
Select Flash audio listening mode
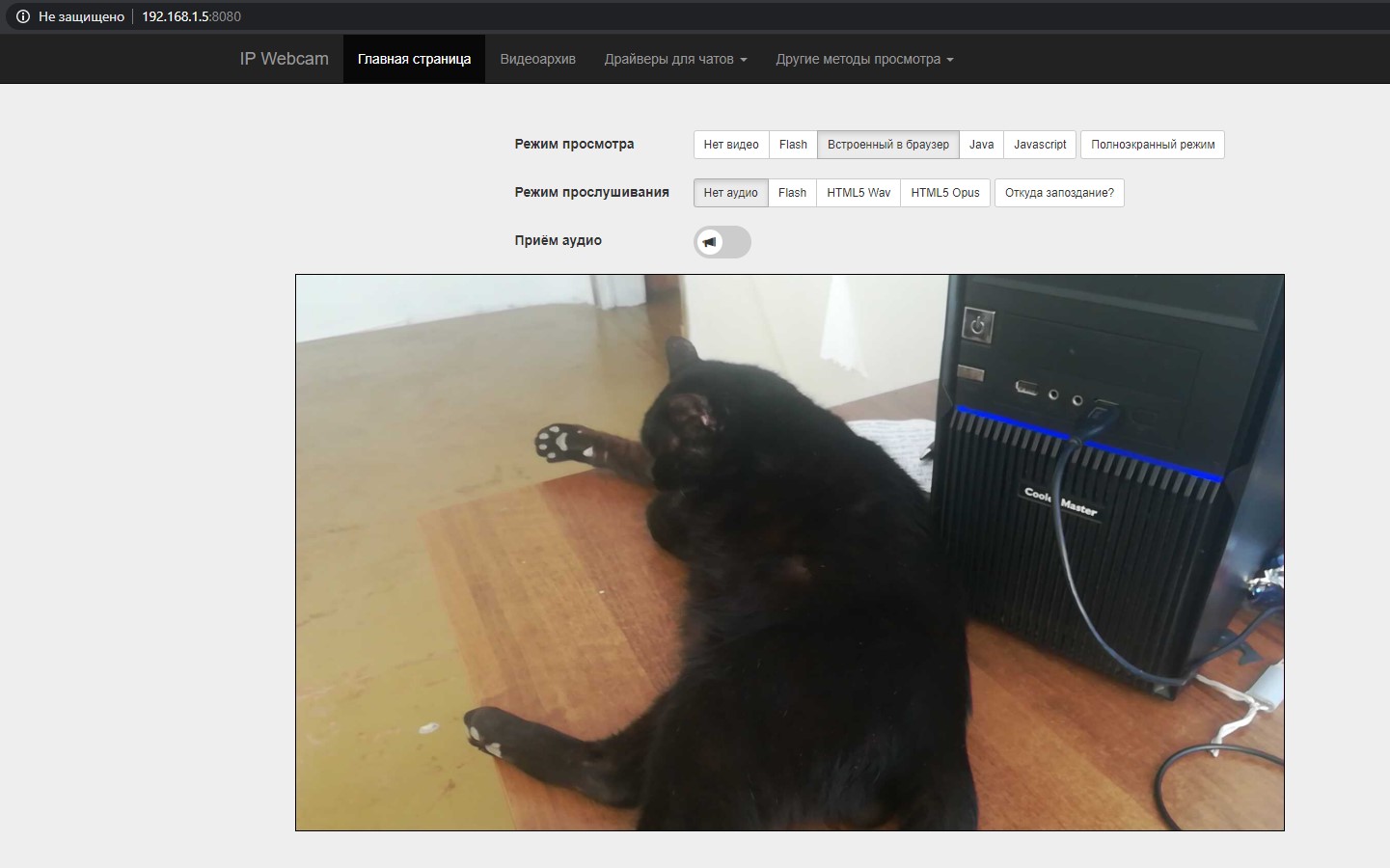(x=792, y=193)
